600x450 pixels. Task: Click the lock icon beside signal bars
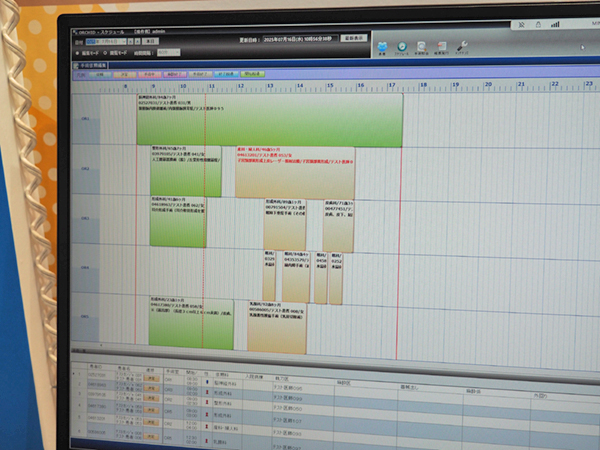[x=538, y=24]
